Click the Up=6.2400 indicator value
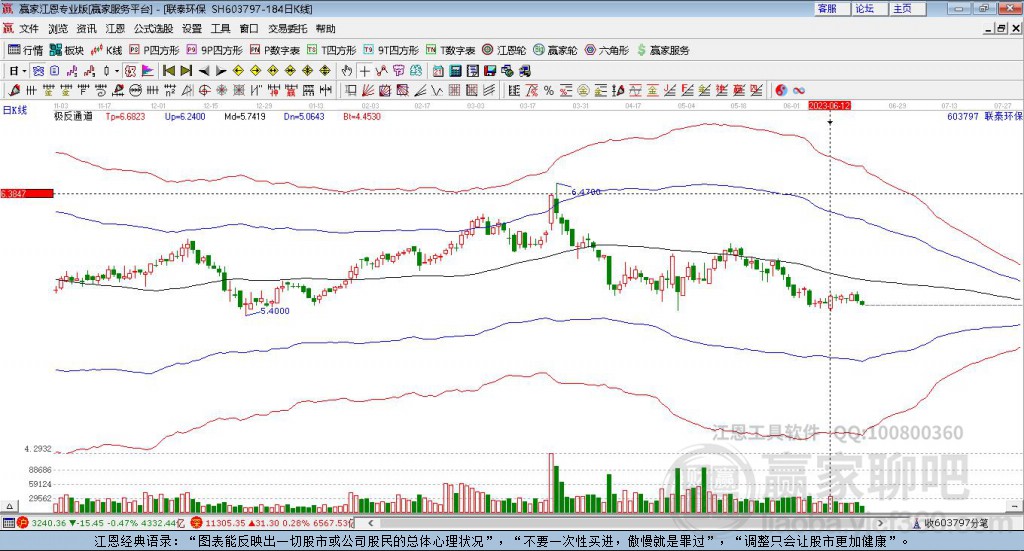The image size is (1024, 551). point(185,116)
